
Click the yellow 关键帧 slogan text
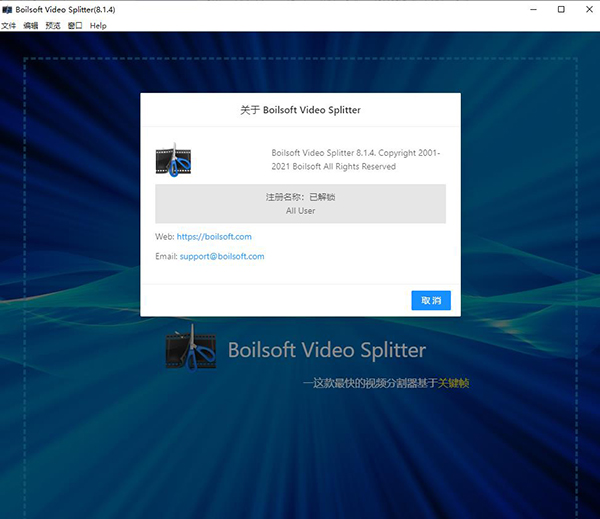[x=453, y=383]
